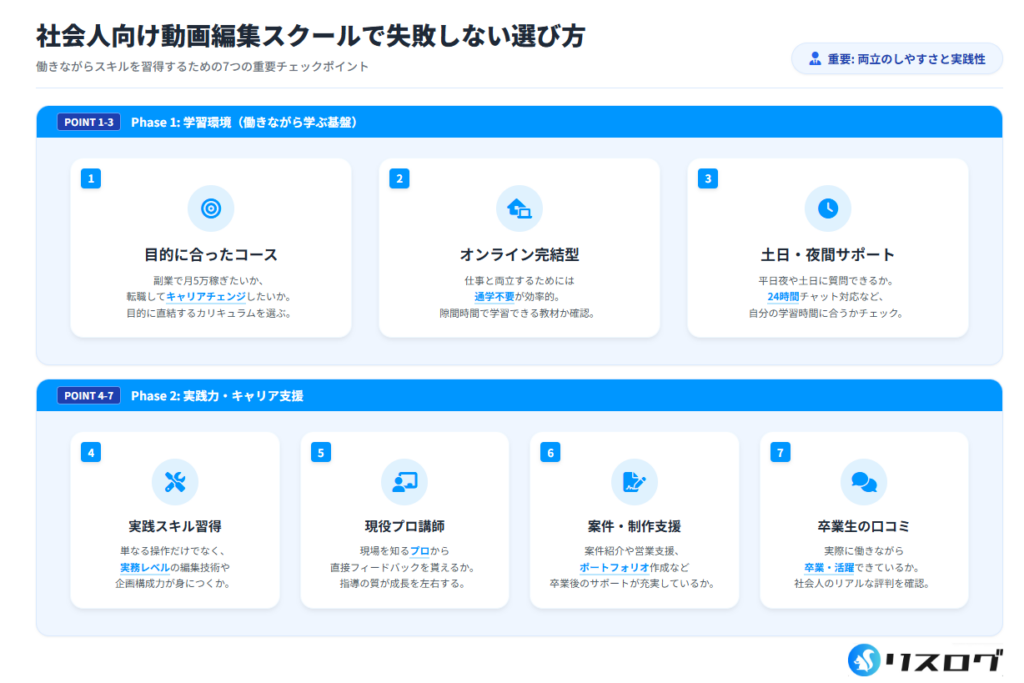Click the clock icon for 土日・夜間サポート
Viewport: 1024px width, 683px height.
click(827, 208)
